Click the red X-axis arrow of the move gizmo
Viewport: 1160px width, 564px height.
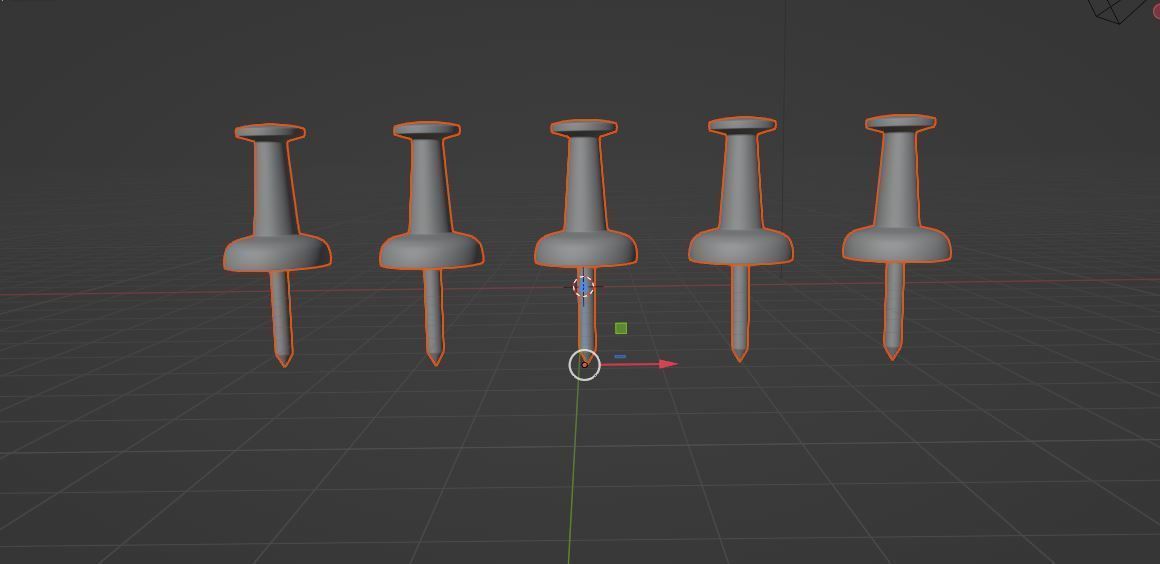[x=640, y=364]
